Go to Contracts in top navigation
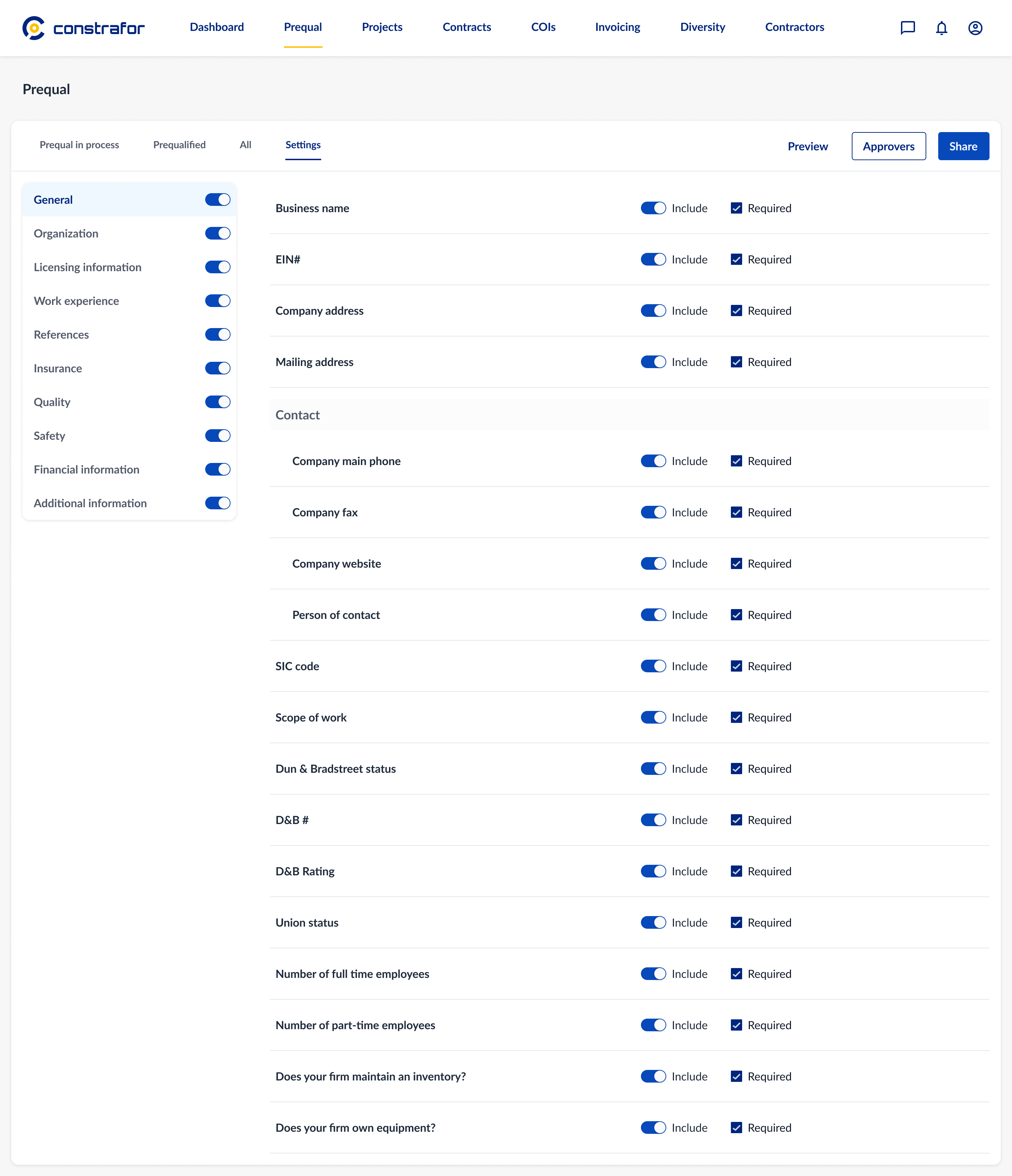Screen dimensions: 1012x1176 (x=467, y=27)
